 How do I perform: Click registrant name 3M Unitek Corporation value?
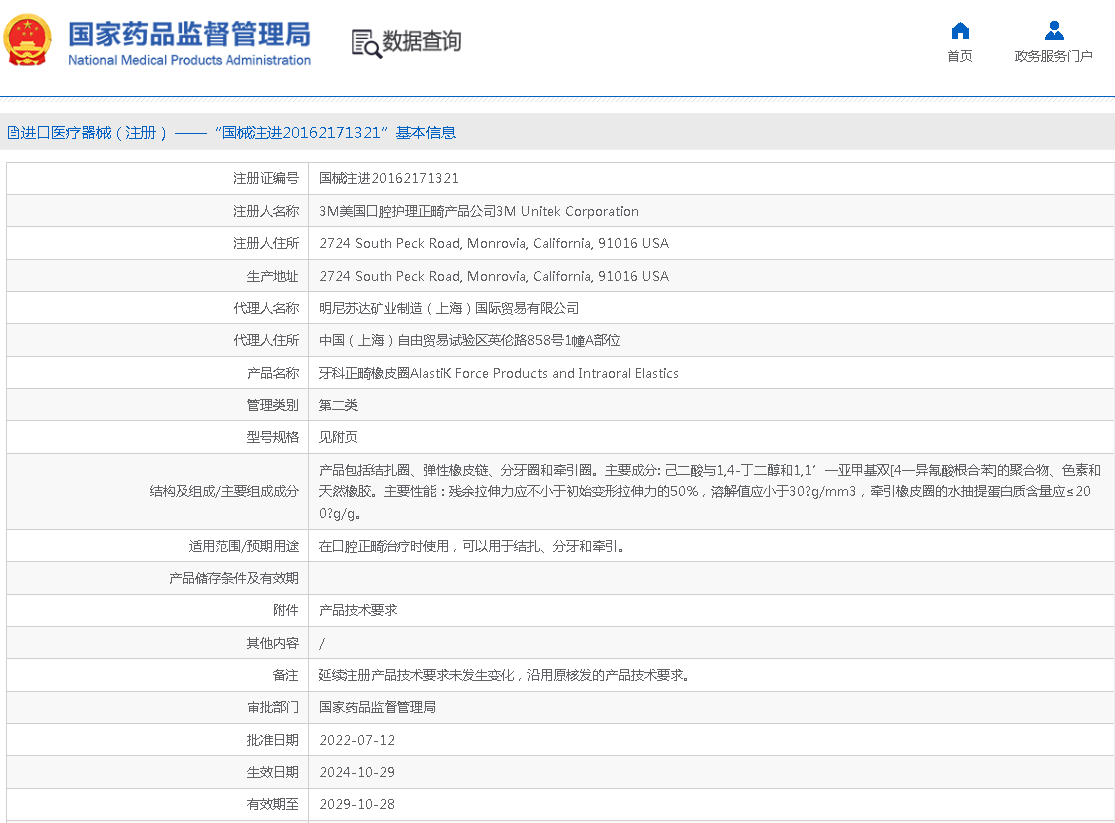479,211
